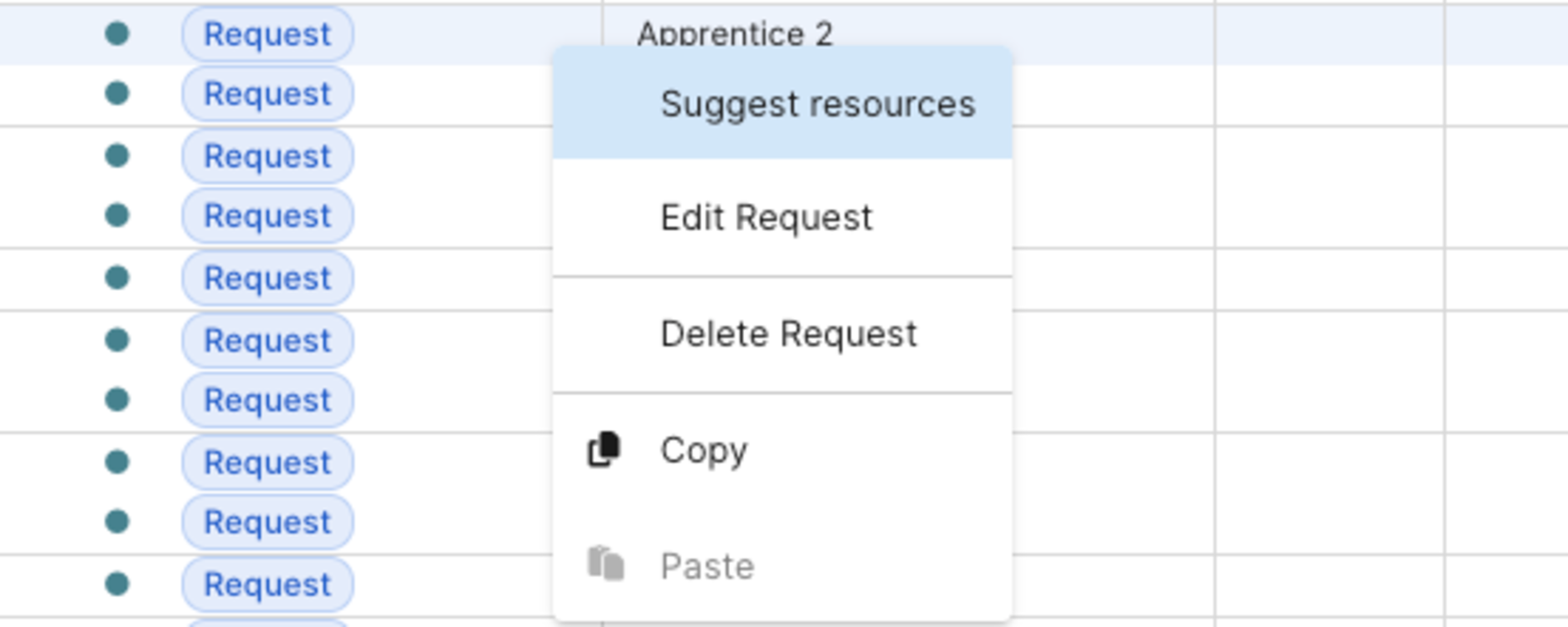1568x627 pixels.
Task: Click the Copy clipboard icon
Action: [604, 450]
